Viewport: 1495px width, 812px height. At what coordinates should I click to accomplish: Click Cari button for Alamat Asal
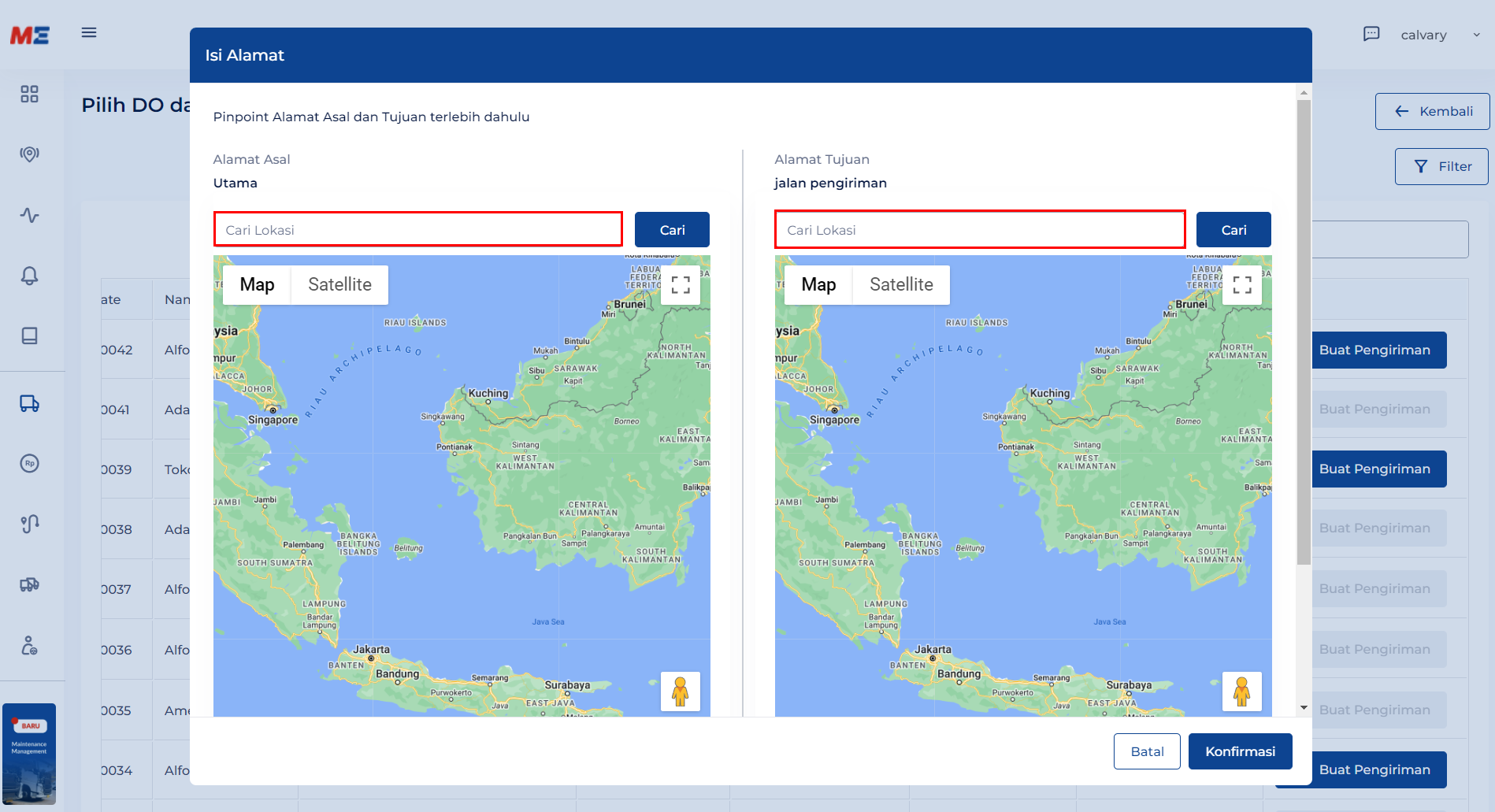(672, 229)
